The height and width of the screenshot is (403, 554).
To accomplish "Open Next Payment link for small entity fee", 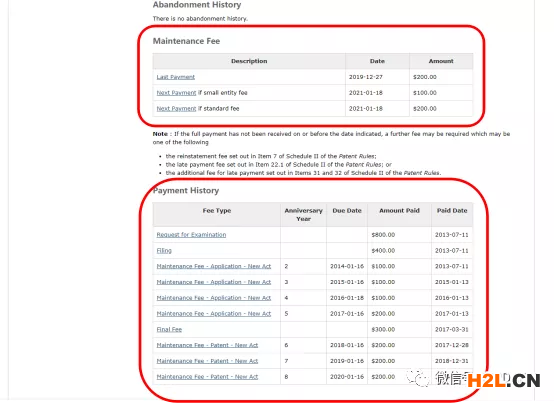I will [176, 93].
